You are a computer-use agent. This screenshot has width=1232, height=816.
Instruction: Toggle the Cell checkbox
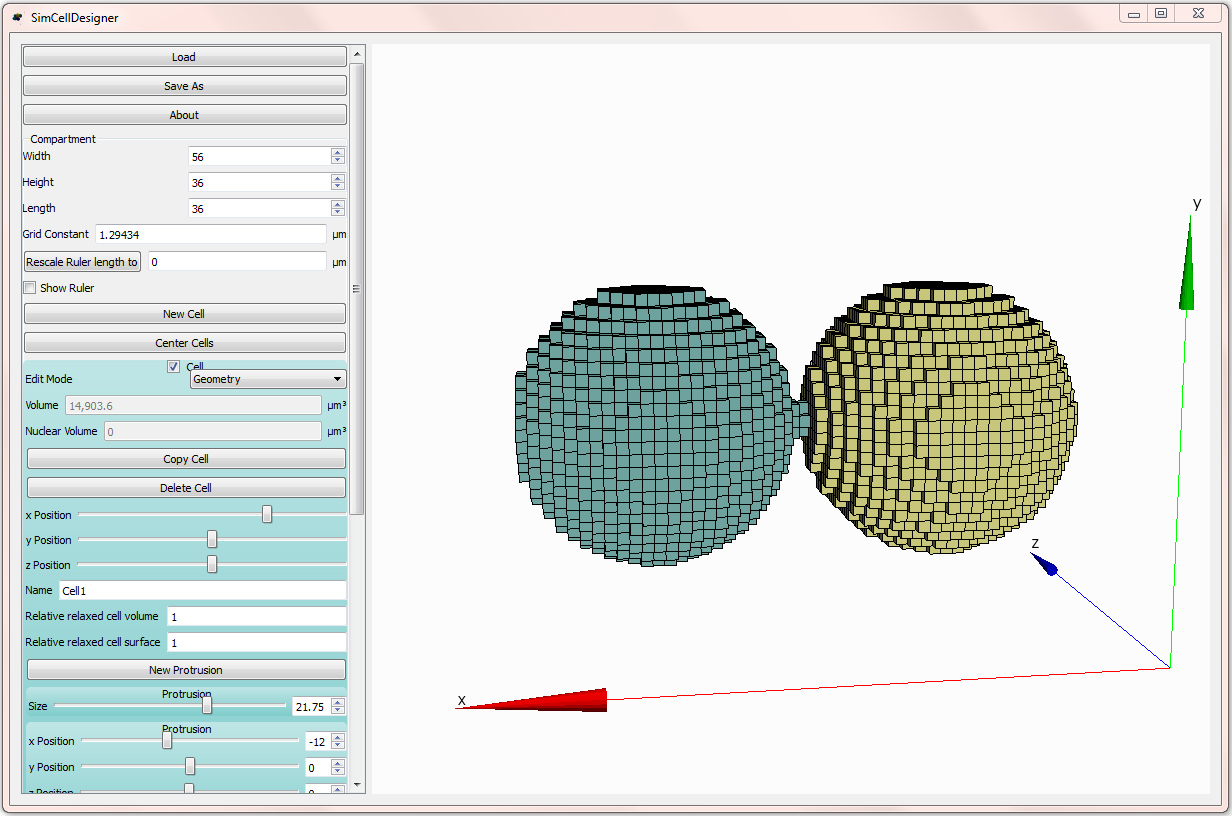coord(174,367)
